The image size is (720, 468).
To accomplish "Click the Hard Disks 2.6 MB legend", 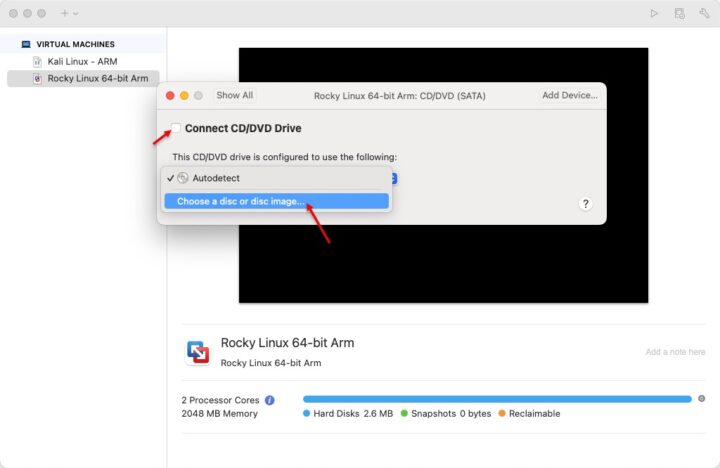I will 348,413.
